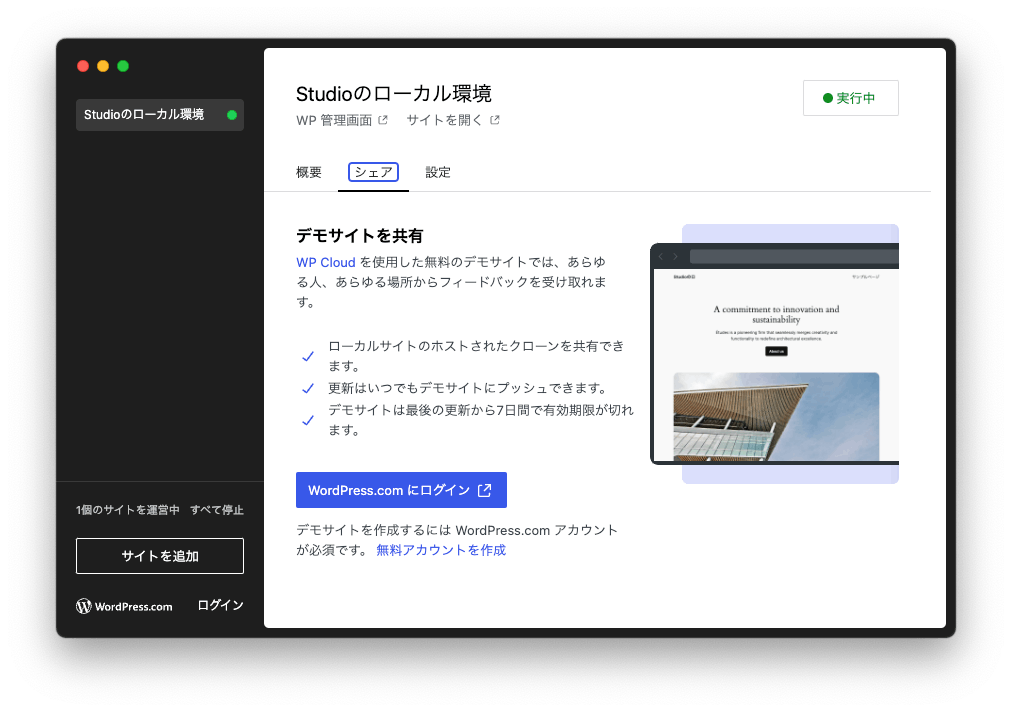Click the 1個のサイトを運営中 status text

tap(127, 510)
